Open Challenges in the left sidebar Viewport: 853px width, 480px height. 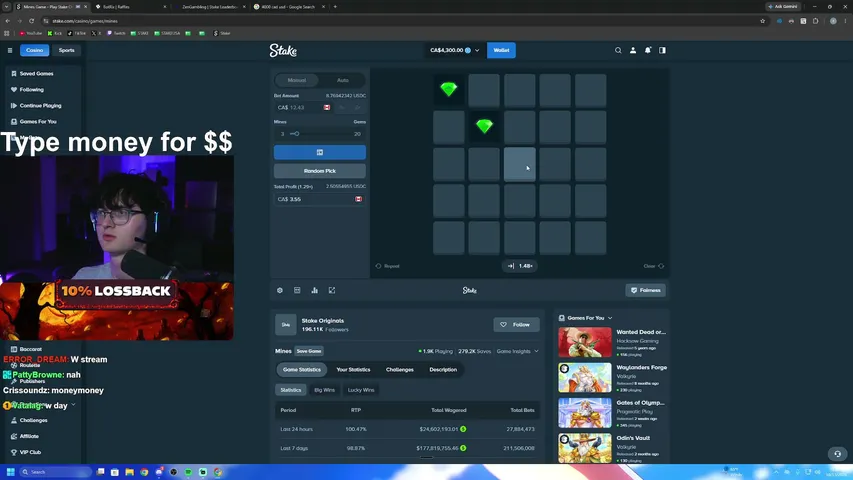click(33, 420)
